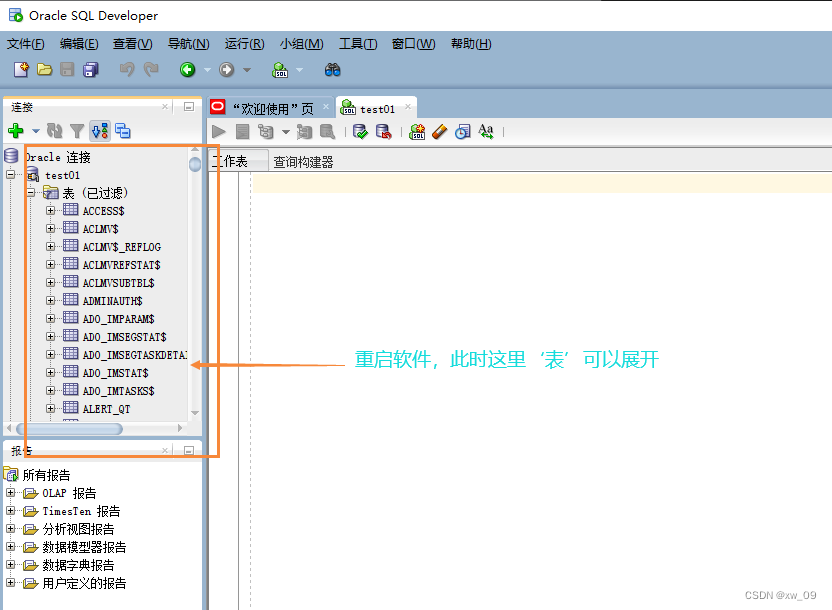Viewport: 832px width, 610px height.
Task: Click the Open folder icon
Action: click(45, 69)
